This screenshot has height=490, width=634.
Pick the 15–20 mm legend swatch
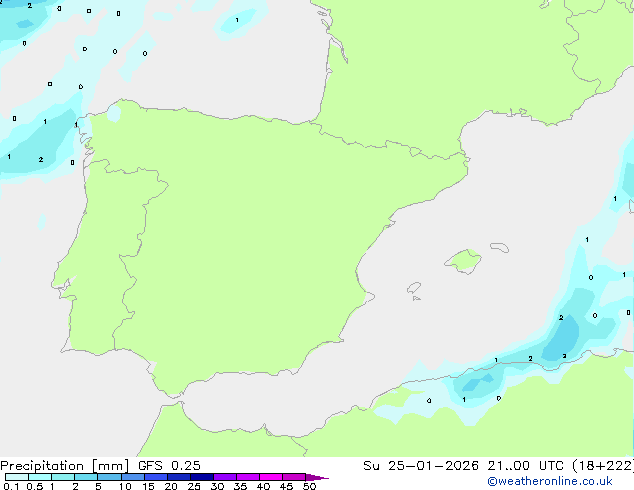pos(156,477)
